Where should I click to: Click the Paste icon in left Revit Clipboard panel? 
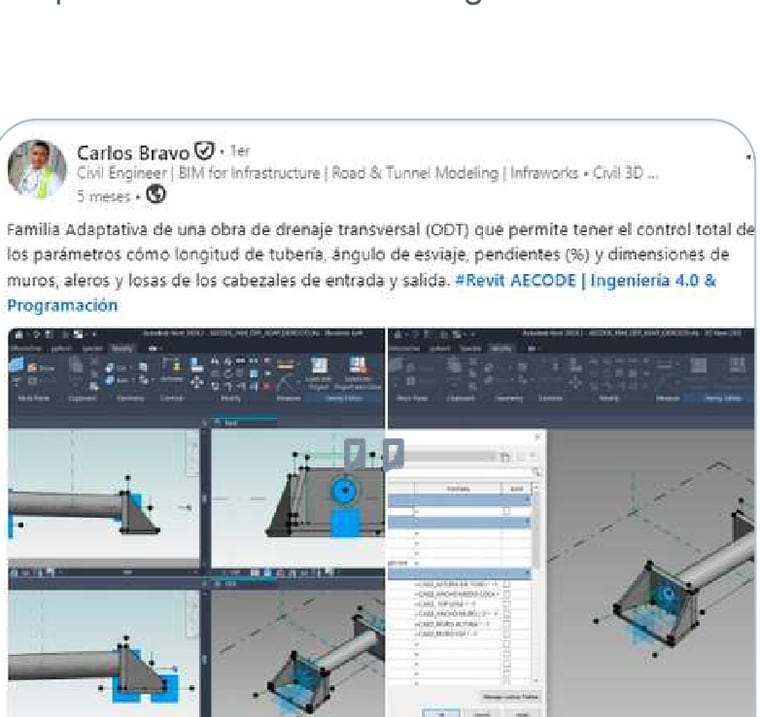point(76,366)
